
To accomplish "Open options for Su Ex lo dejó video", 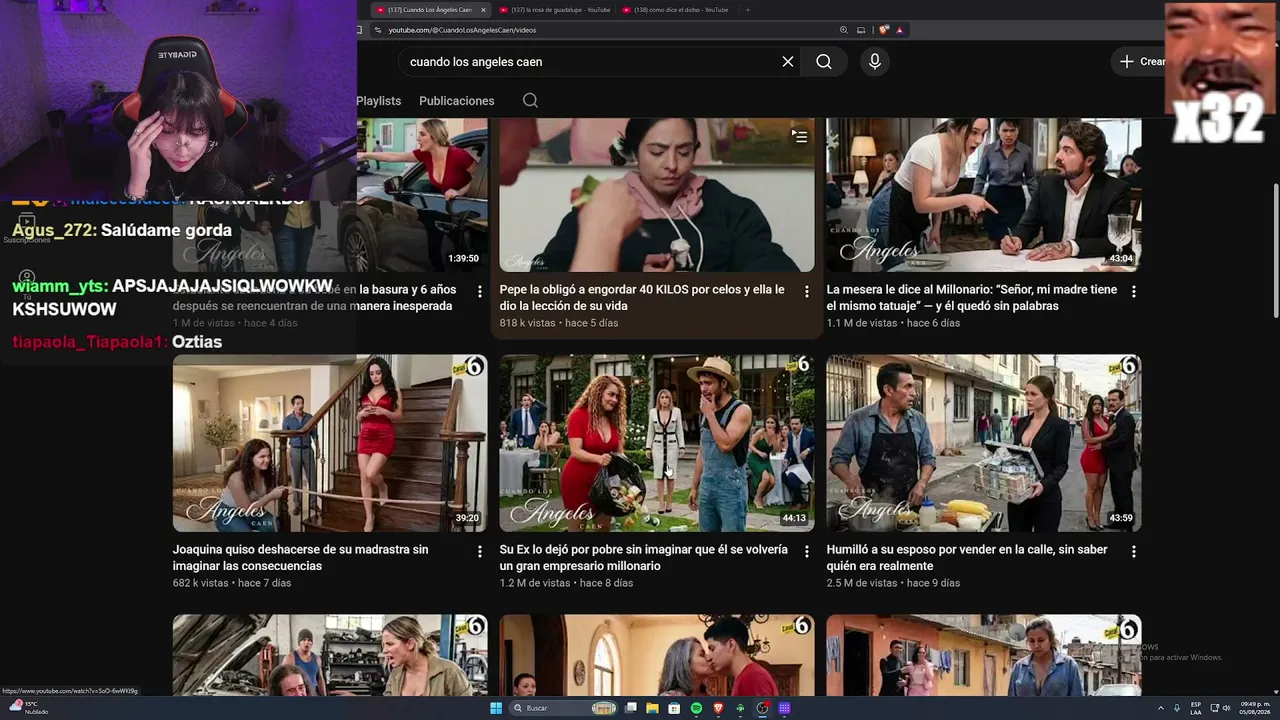I will tap(807, 552).
